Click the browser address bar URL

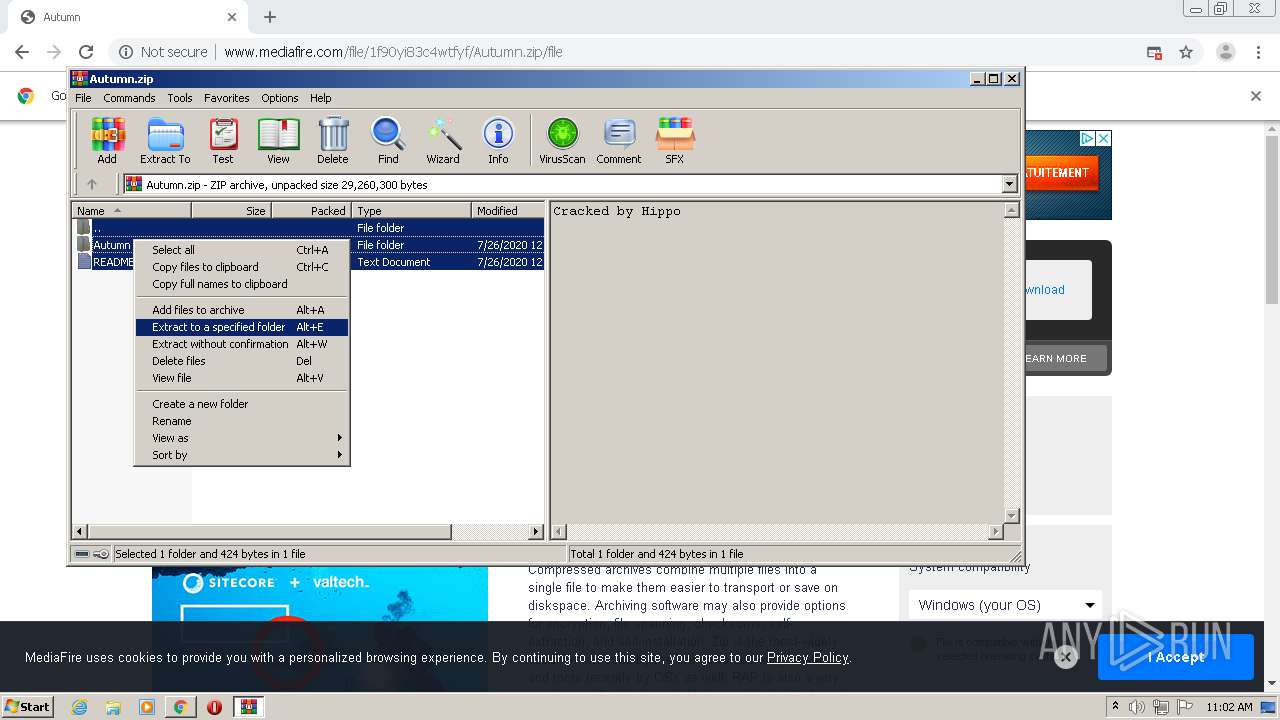pos(393,52)
